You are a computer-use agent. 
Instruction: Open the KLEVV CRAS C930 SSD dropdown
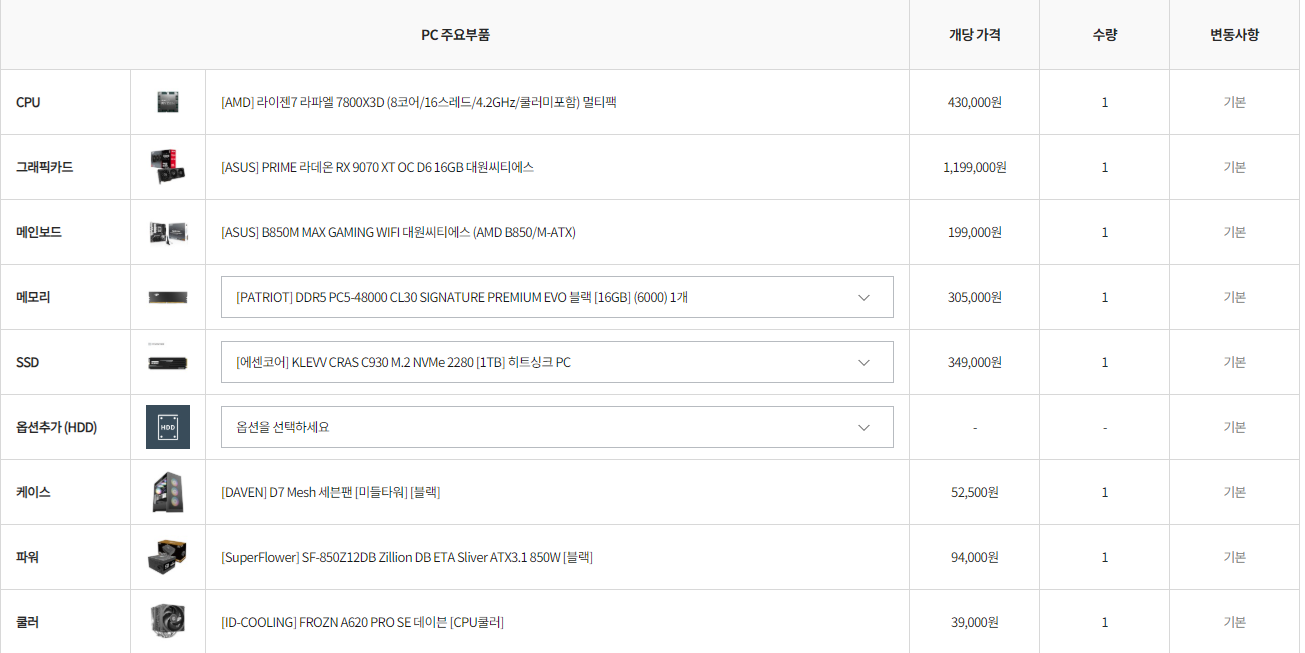(x=557, y=362)
